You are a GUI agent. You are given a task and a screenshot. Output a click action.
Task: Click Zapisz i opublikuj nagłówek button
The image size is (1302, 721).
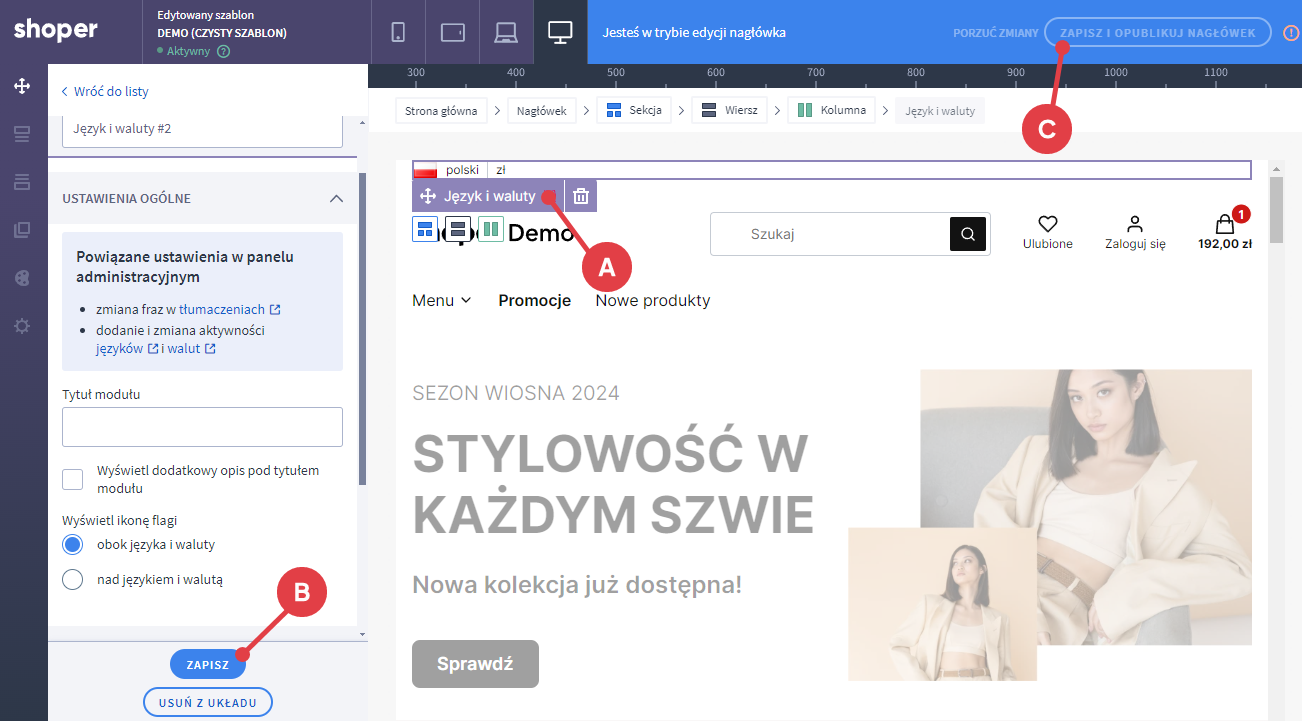(1158, 33)
